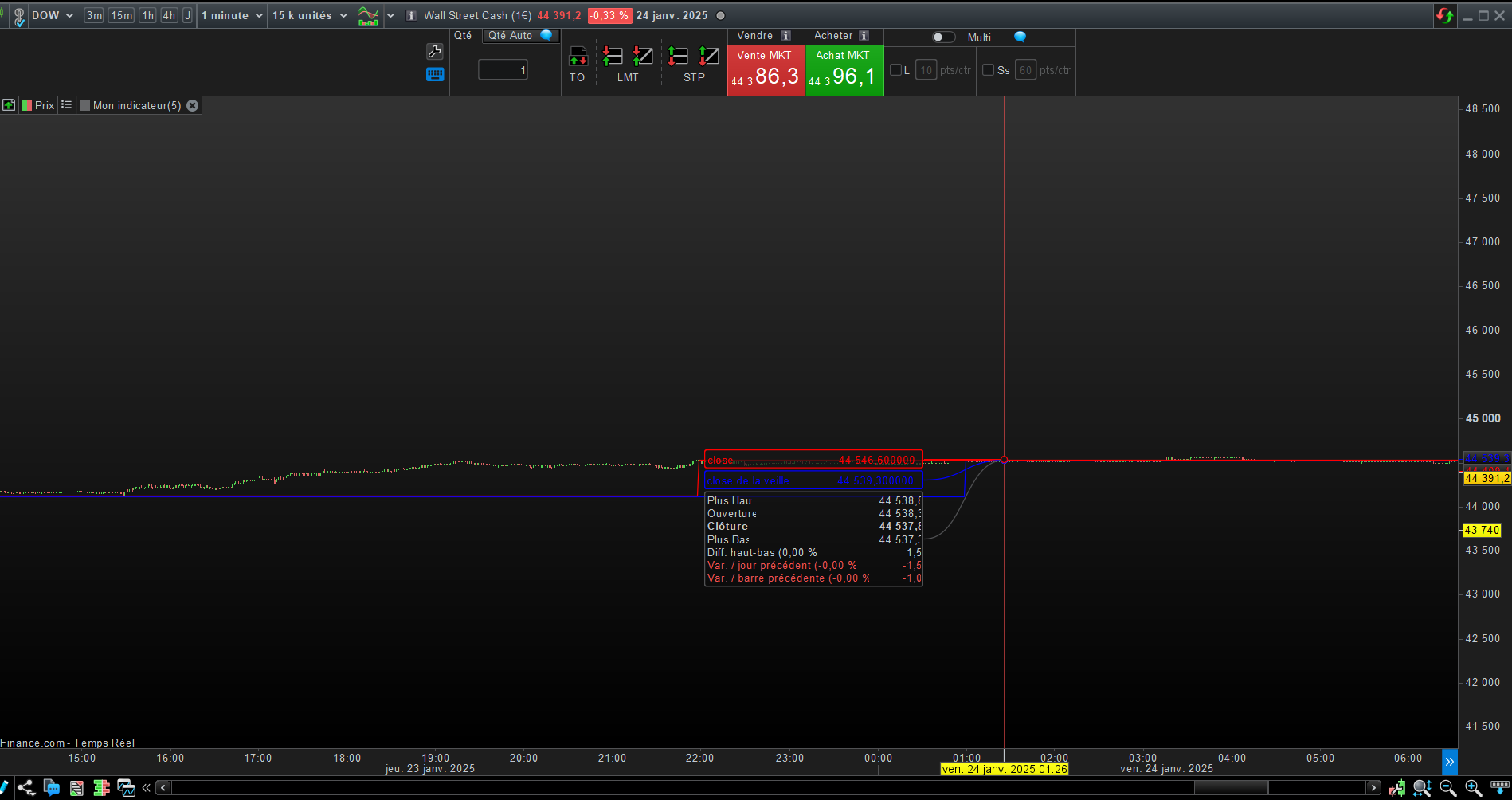The height and width of the screenshot is (800, 1512).
Task: Open the DOW instrument dropdown
Action: pyautogui.click(x=53, y=16)
